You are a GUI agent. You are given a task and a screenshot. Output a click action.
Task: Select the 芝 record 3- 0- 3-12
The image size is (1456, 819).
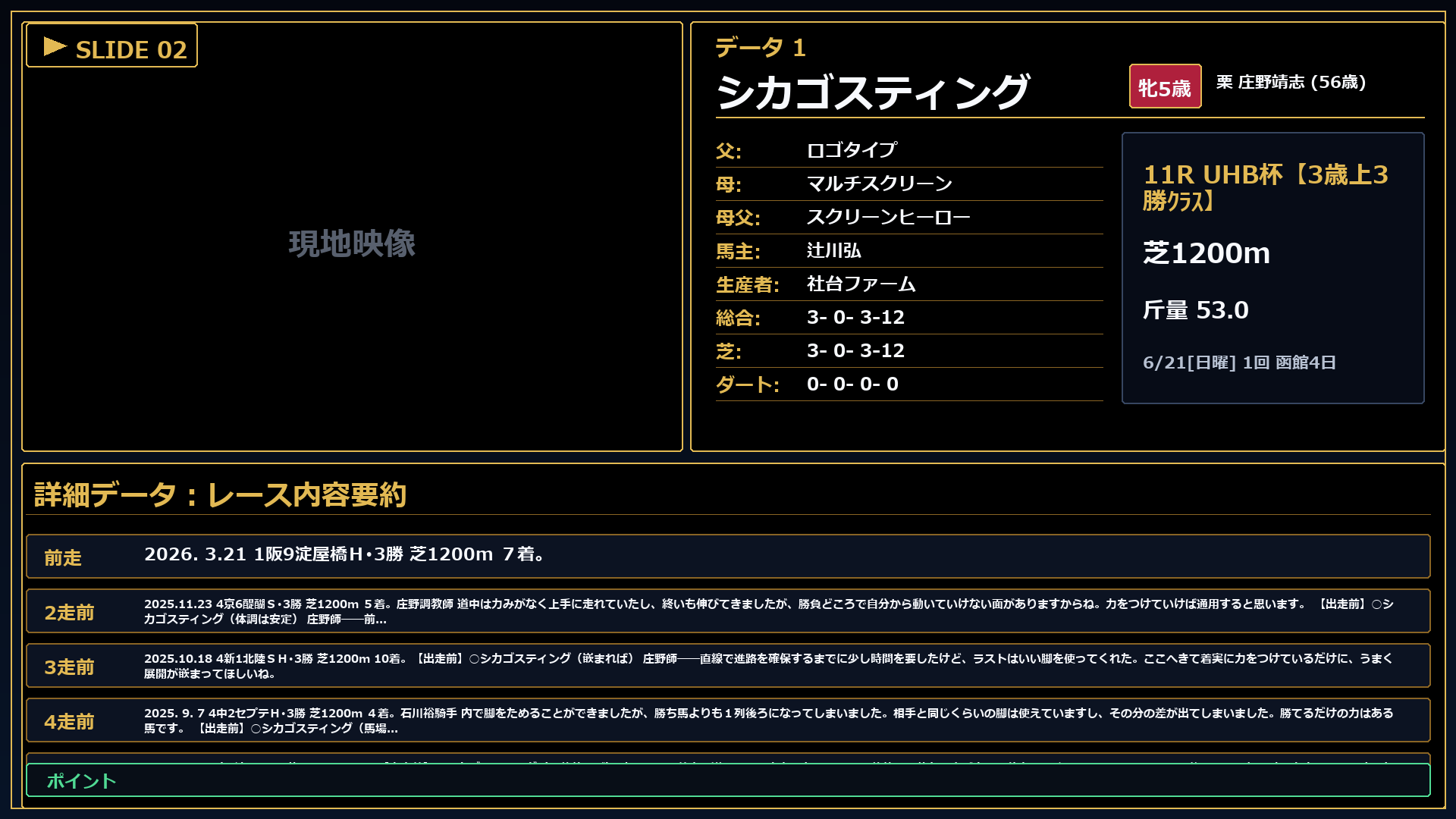[x=855, y=350]
